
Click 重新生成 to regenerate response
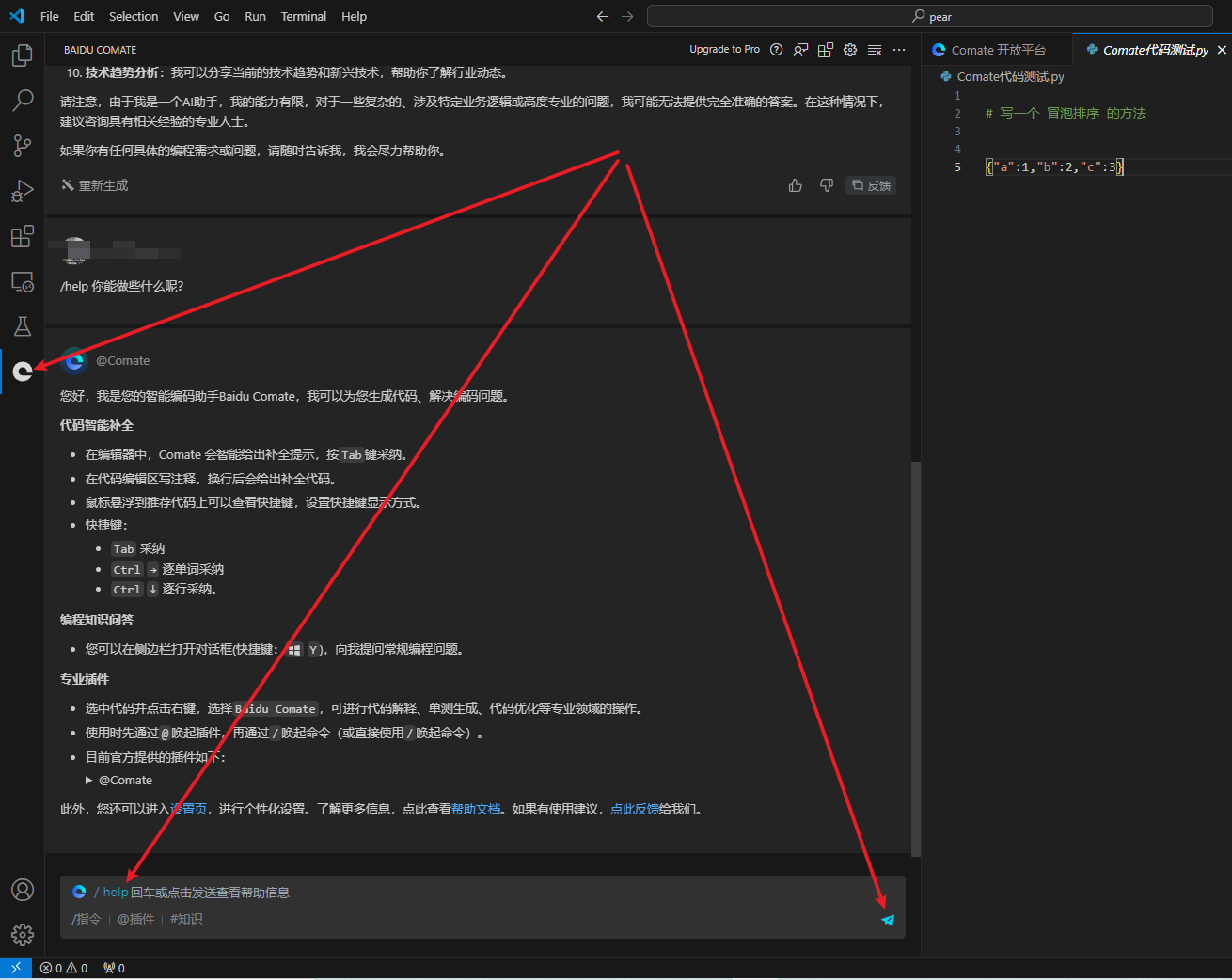pos(95,185)
